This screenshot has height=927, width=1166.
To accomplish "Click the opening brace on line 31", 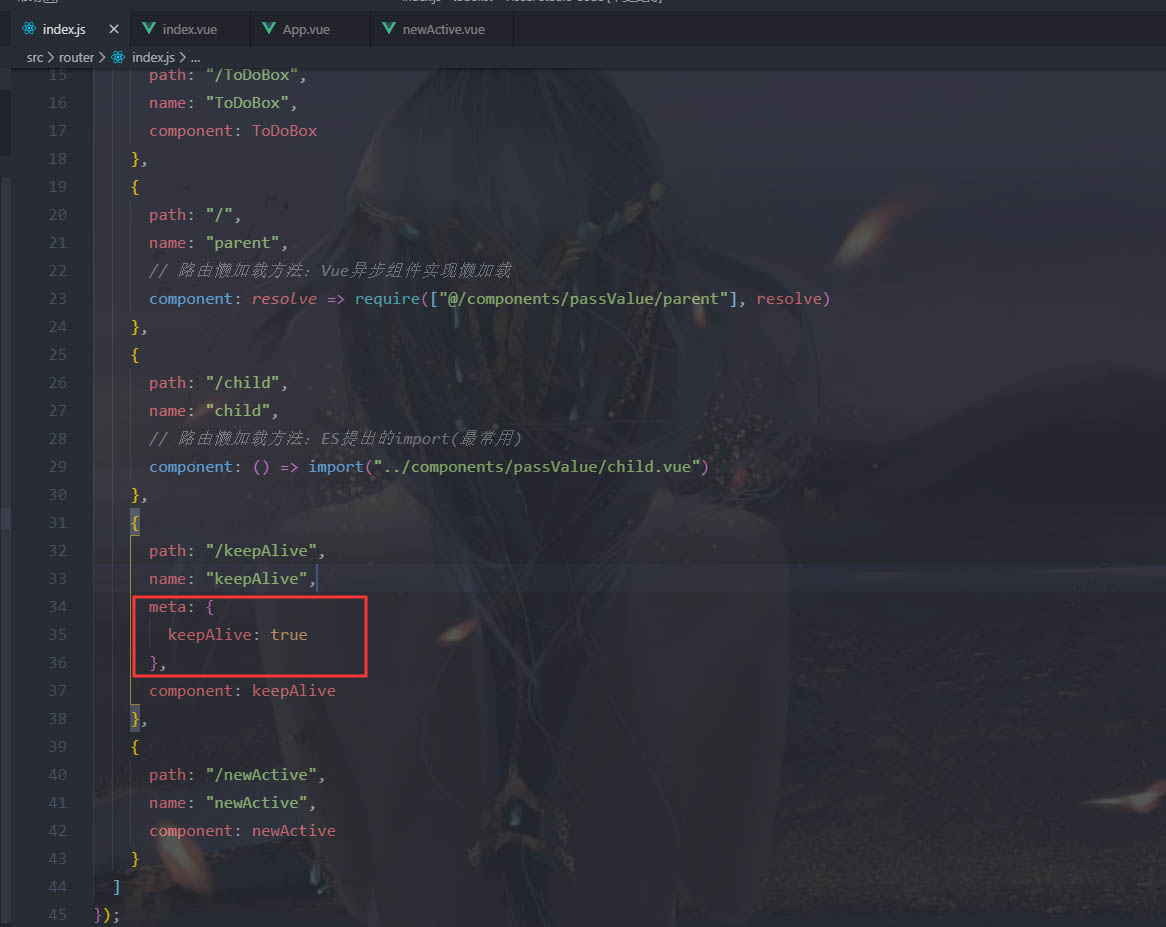I will pyautogui.click(x=135, y=523).
